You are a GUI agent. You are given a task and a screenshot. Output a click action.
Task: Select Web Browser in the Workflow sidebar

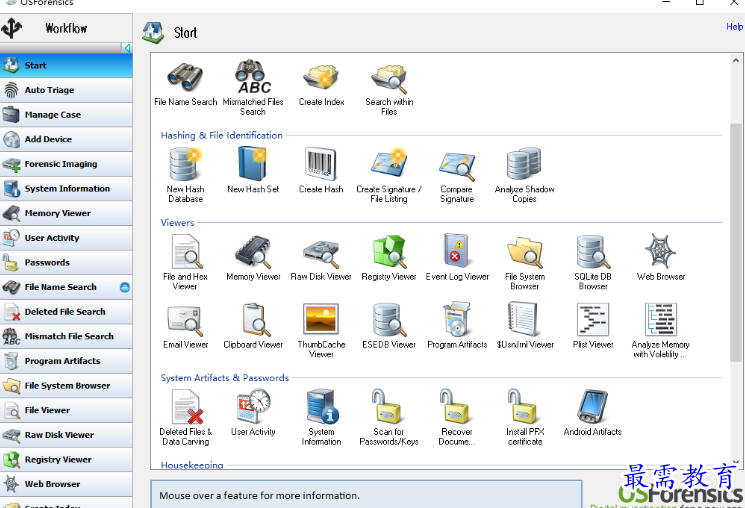tap(66, 484)
